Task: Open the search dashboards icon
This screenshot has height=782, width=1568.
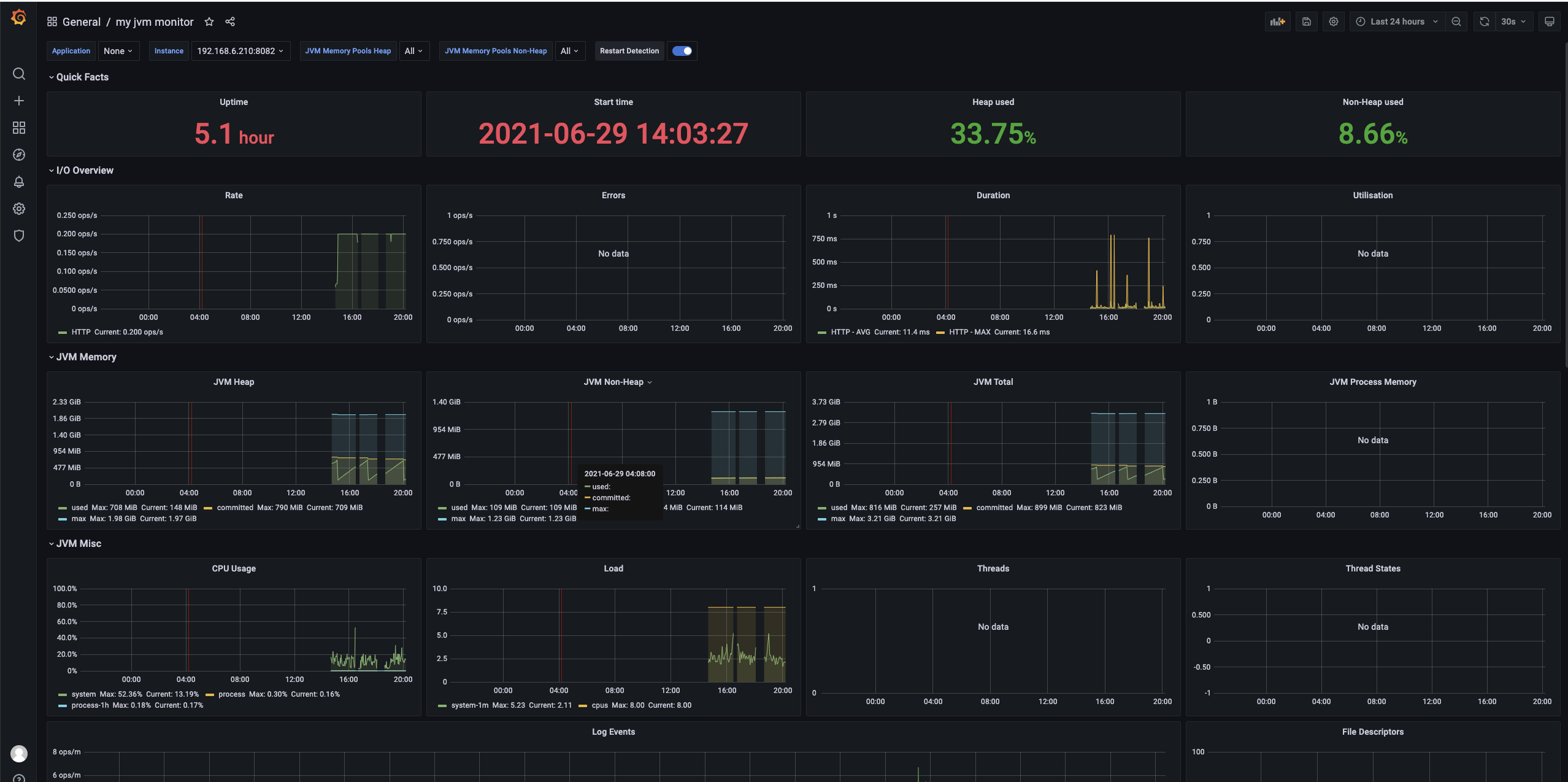Action: point(19,74)
